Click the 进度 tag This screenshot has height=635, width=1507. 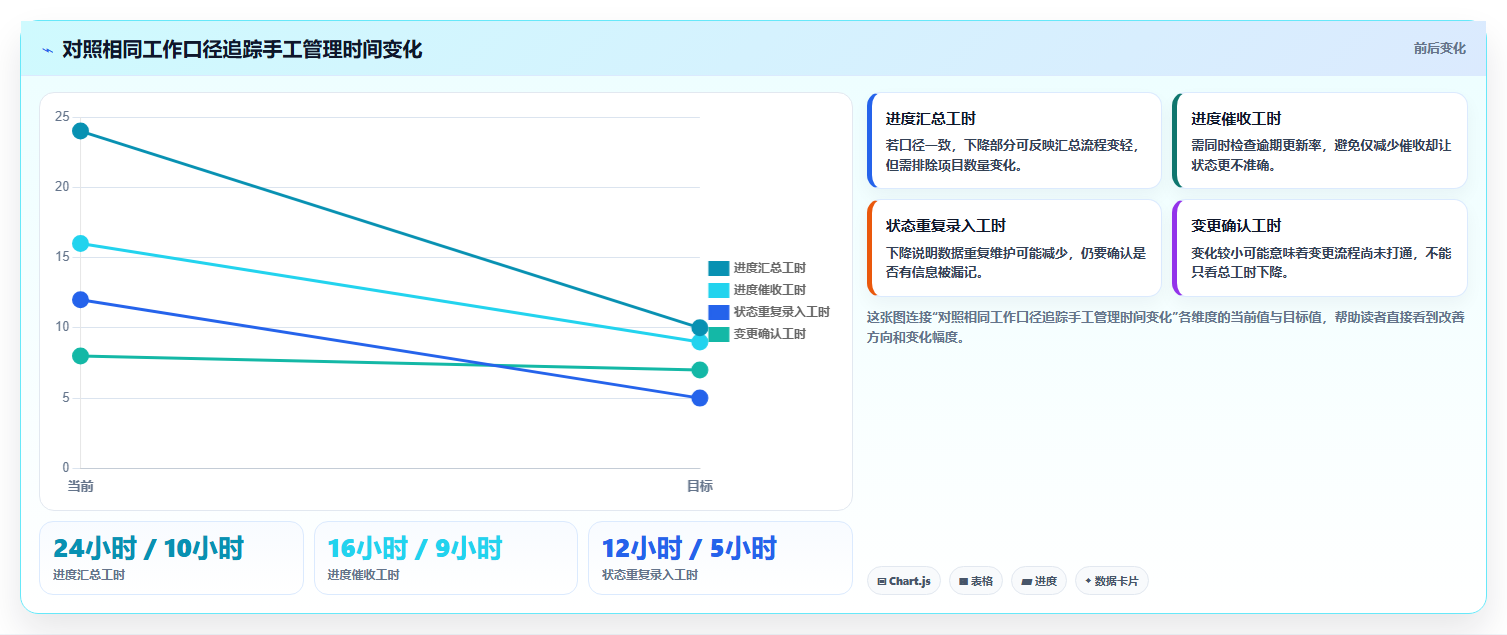tap(1039, 581)
